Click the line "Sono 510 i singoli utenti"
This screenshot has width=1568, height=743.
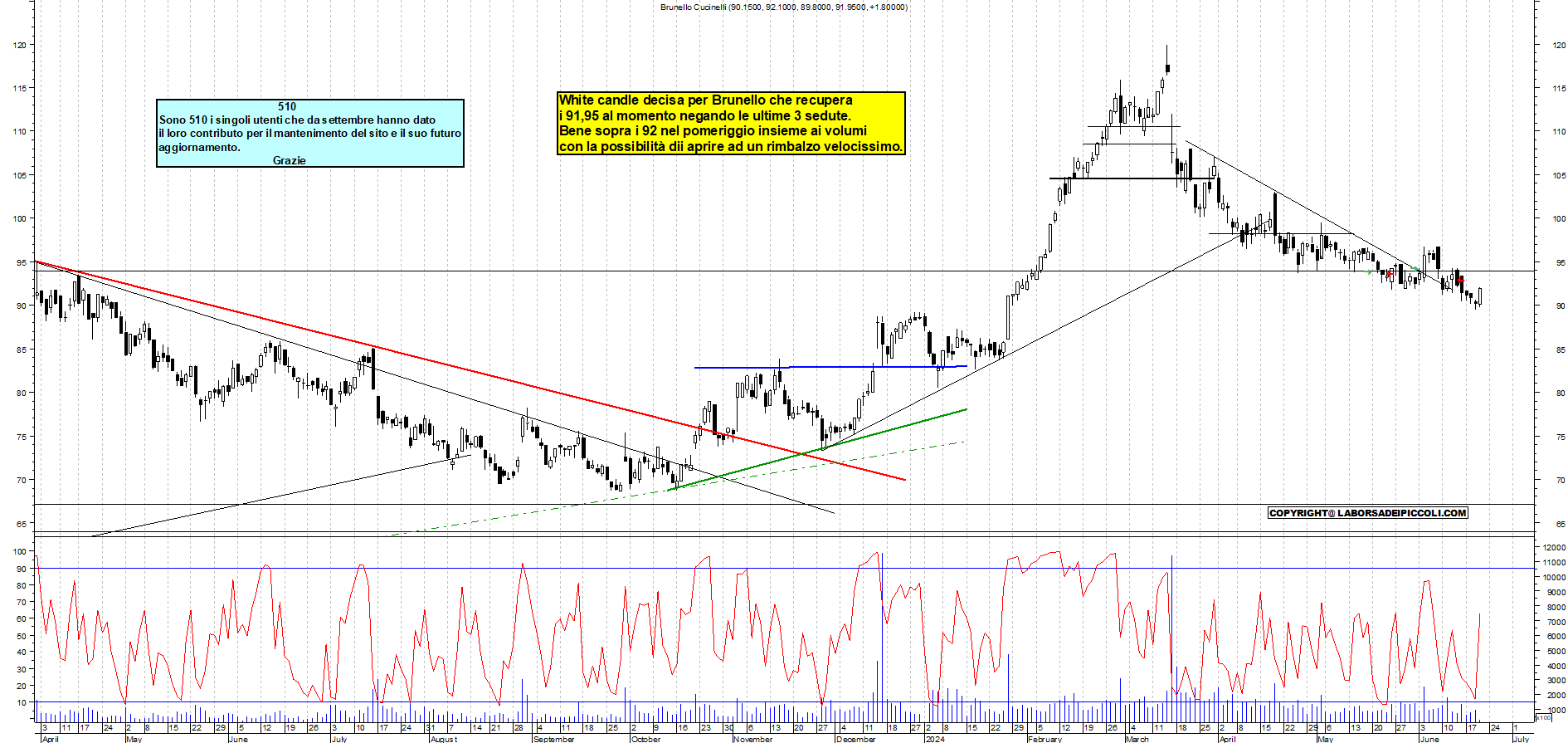[x=297, y=120]
